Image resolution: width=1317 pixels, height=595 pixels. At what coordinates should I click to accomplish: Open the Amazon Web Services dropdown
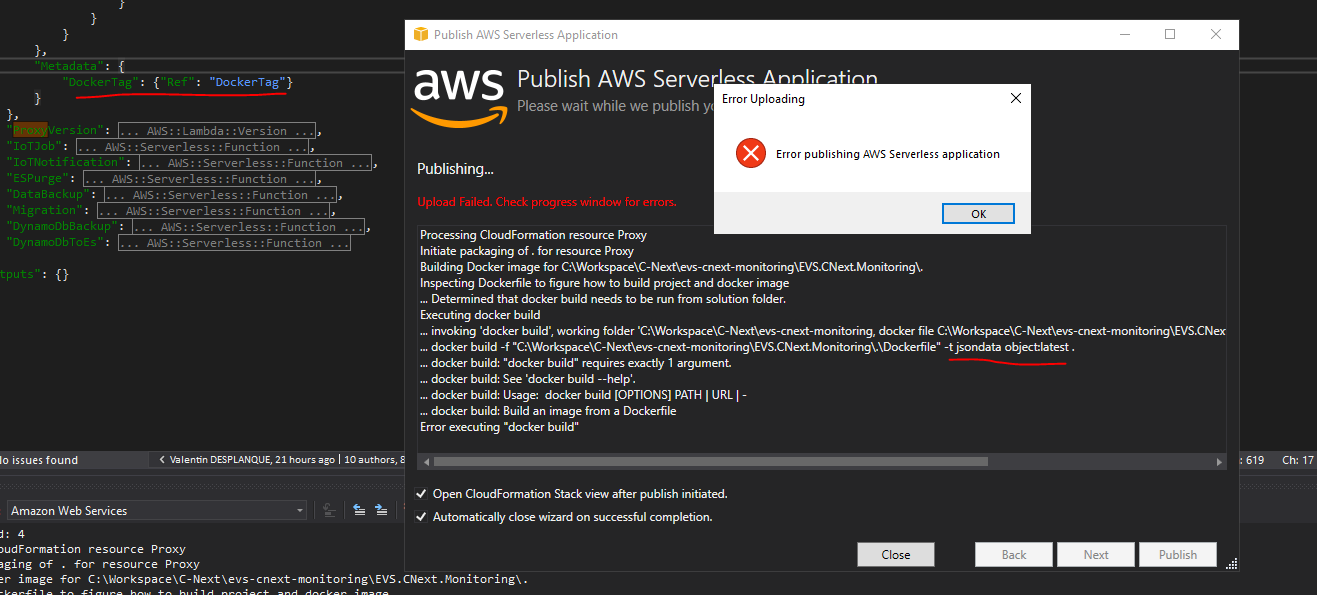pos(299,510)
